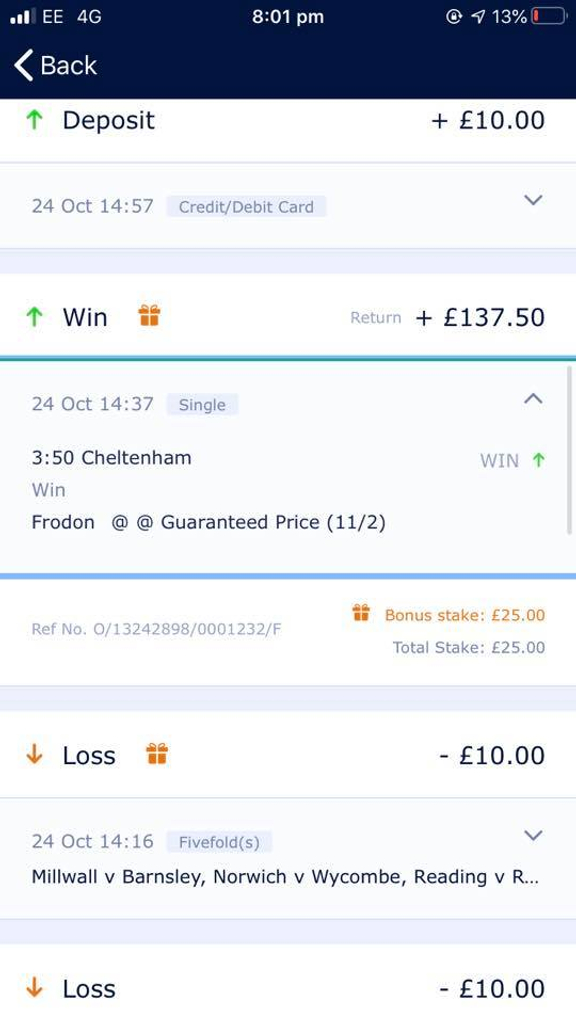Tap the Credit/Debit Card tag
This screenshot has width=576, height=1024.
(x=246, y=207)
